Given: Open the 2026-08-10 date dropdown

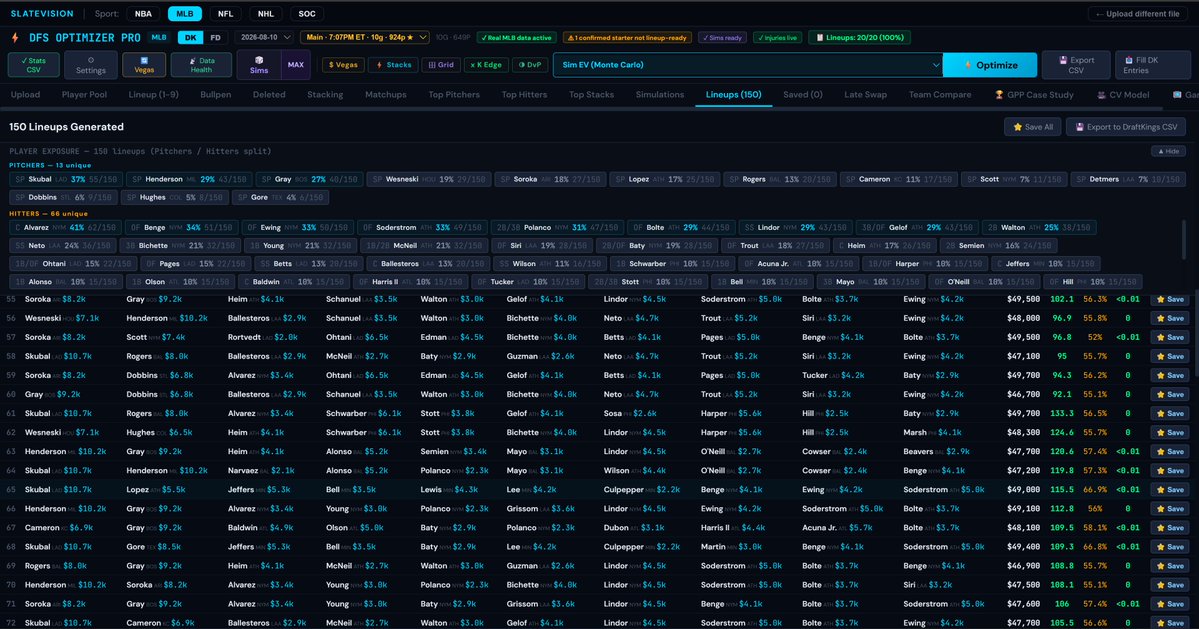Looking at the screenshot, I should [x=265, y=37].
